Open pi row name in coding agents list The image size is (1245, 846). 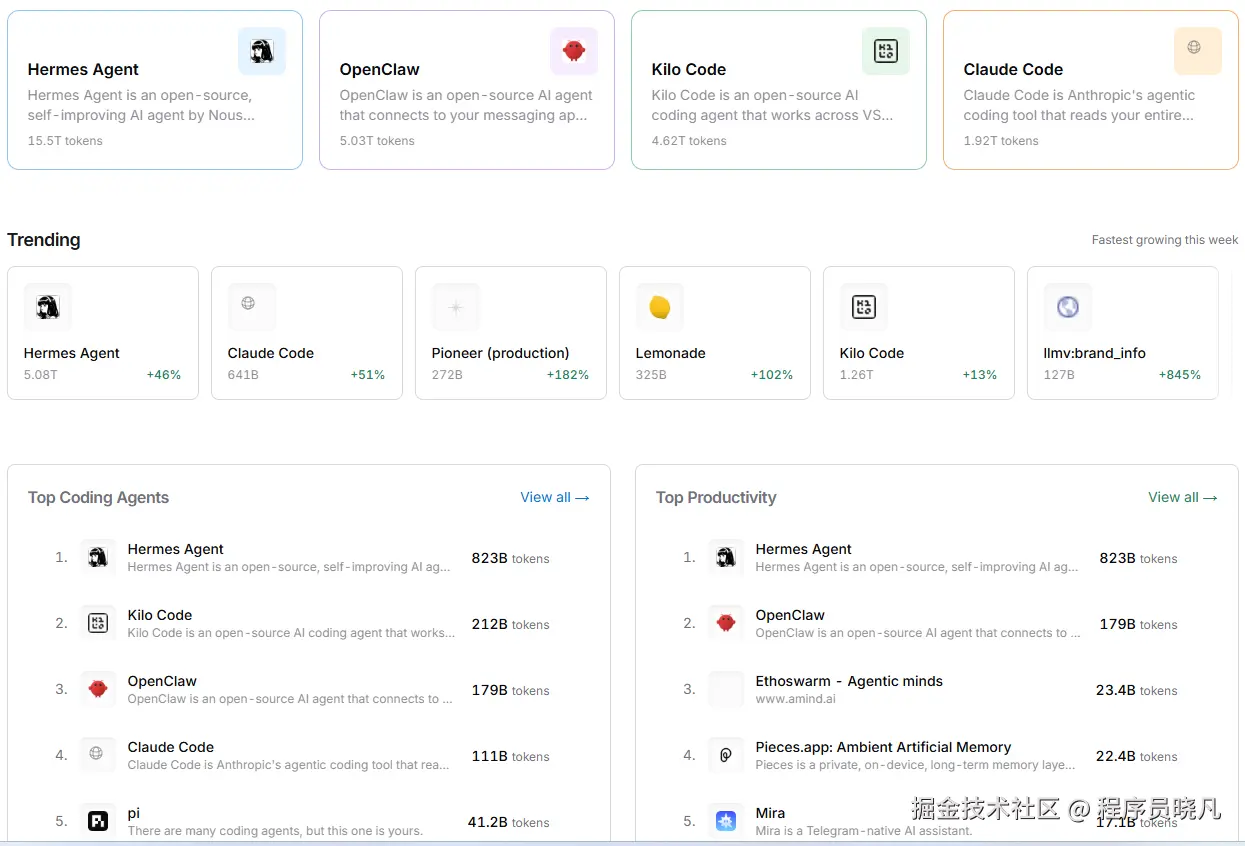pyautogui.click(x=134, y=813)
